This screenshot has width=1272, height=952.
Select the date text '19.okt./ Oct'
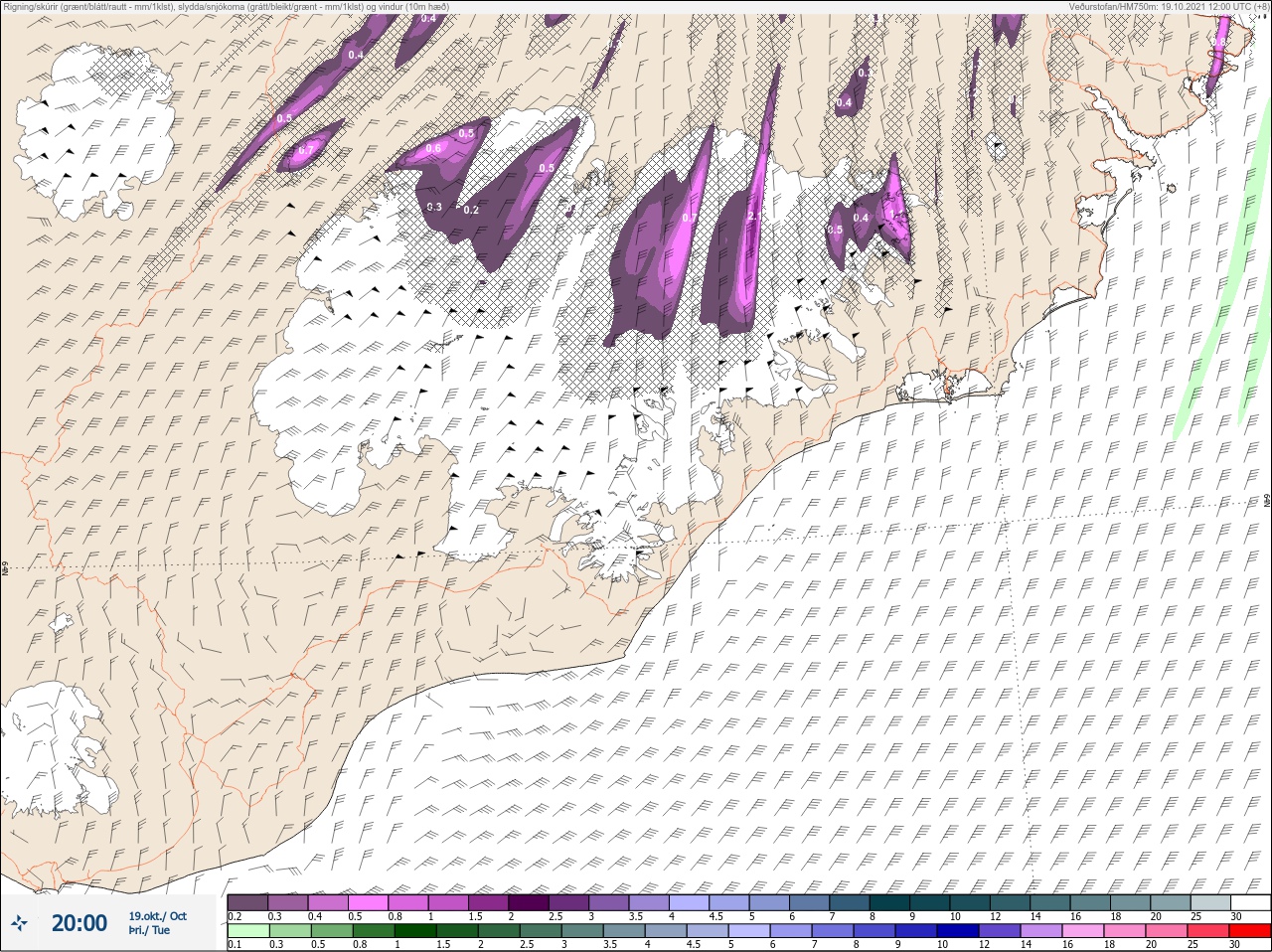[x=157, y=916]
